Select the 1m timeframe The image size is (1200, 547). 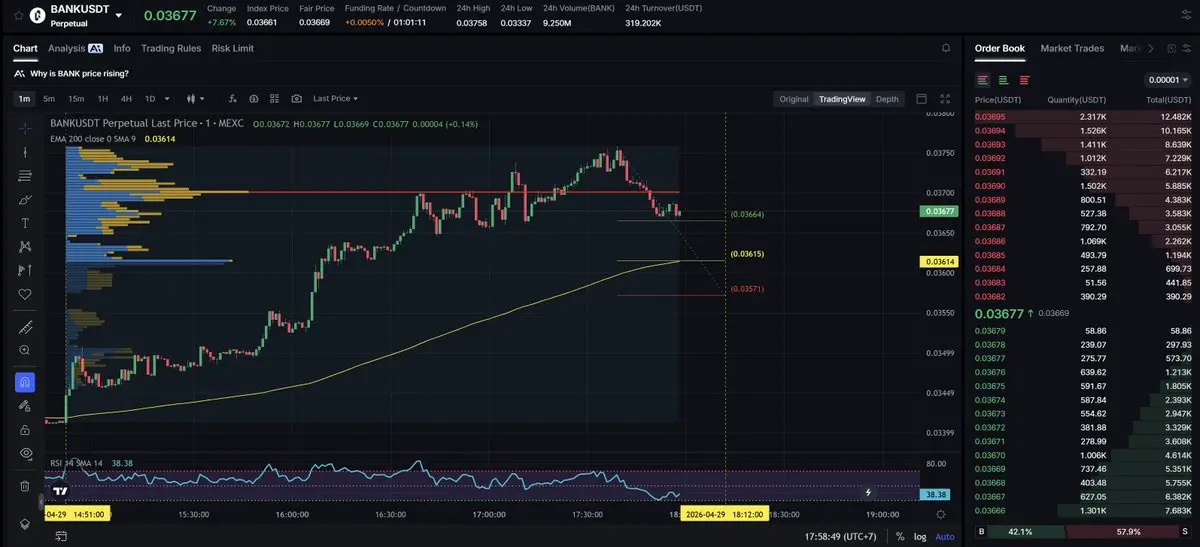[25, 99]
